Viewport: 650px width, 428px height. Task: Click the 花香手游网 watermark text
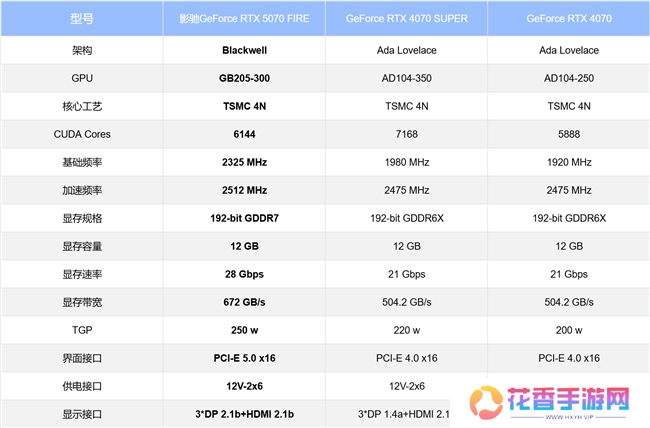(x=569, y=398)
